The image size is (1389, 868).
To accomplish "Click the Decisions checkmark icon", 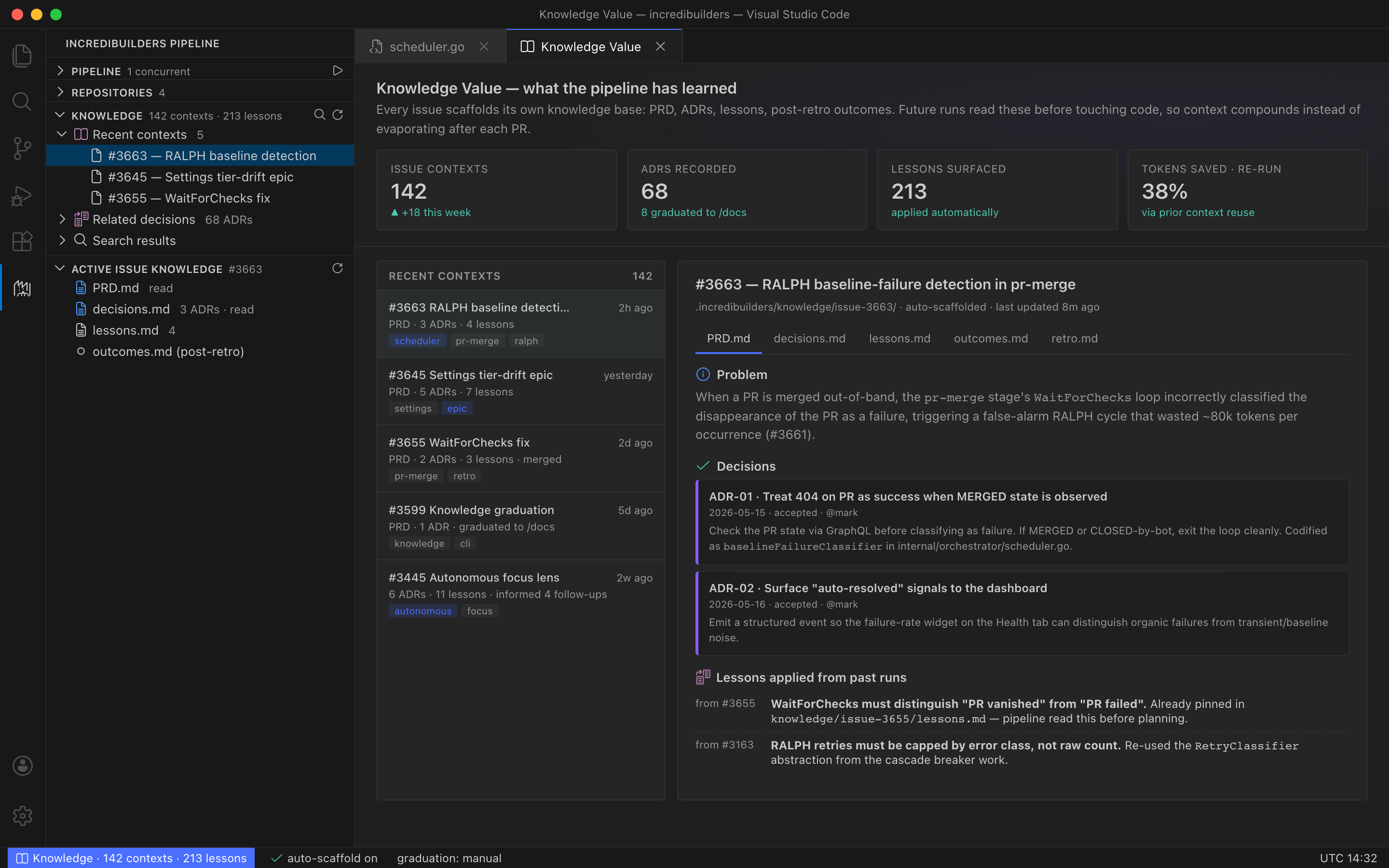I will [x=703, y=465].
